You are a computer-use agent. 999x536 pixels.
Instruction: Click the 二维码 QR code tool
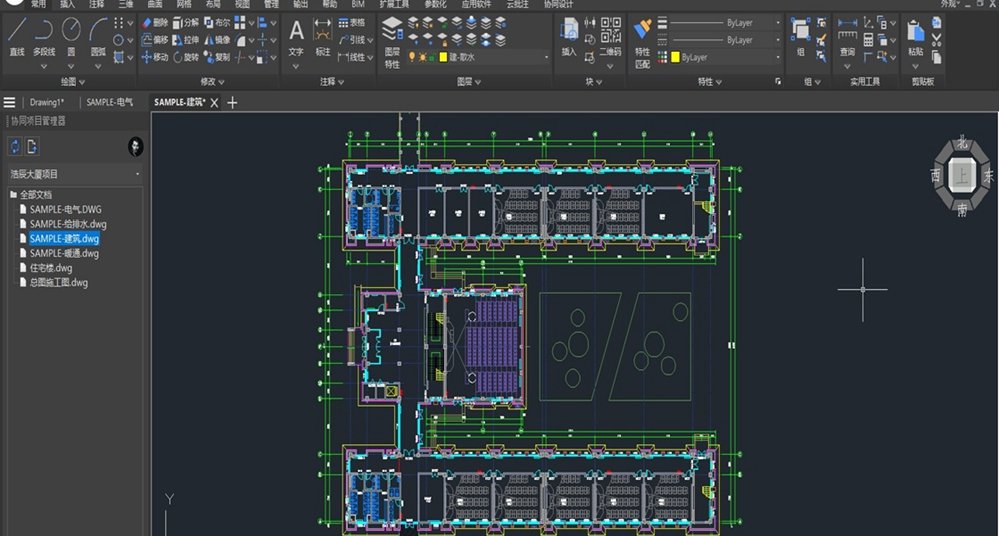pyautogui.click(x=611, y=36)
